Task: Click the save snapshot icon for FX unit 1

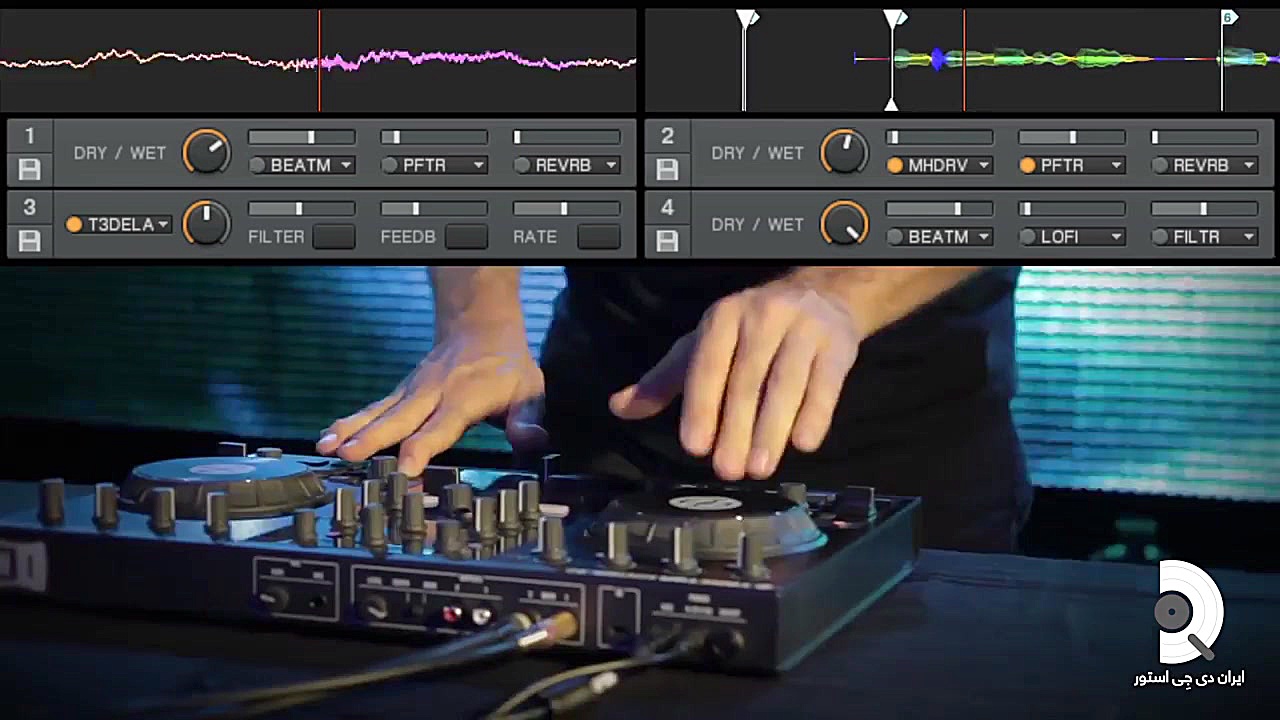Action: (29, 168)
